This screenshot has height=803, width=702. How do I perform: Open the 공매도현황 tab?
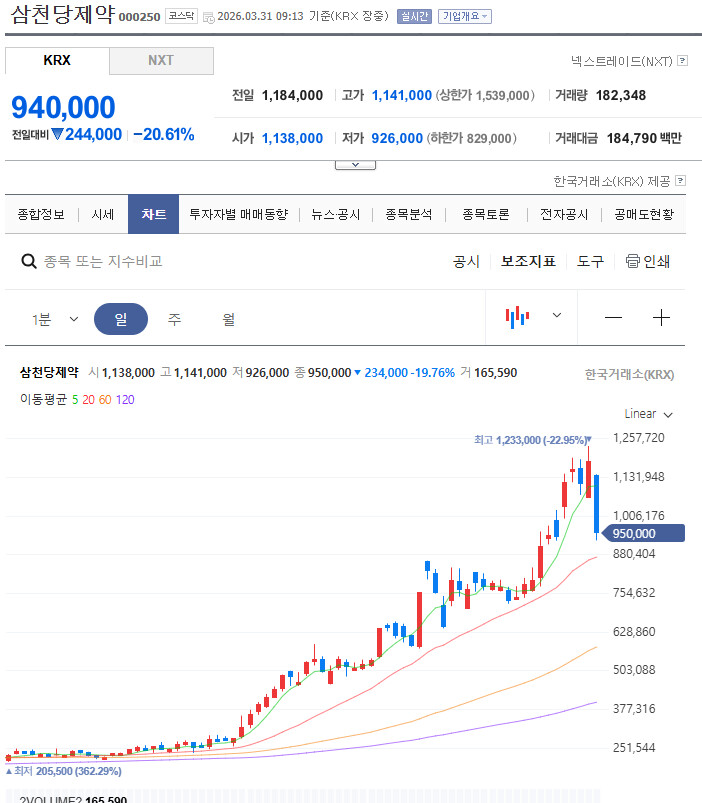coord(644,215)
